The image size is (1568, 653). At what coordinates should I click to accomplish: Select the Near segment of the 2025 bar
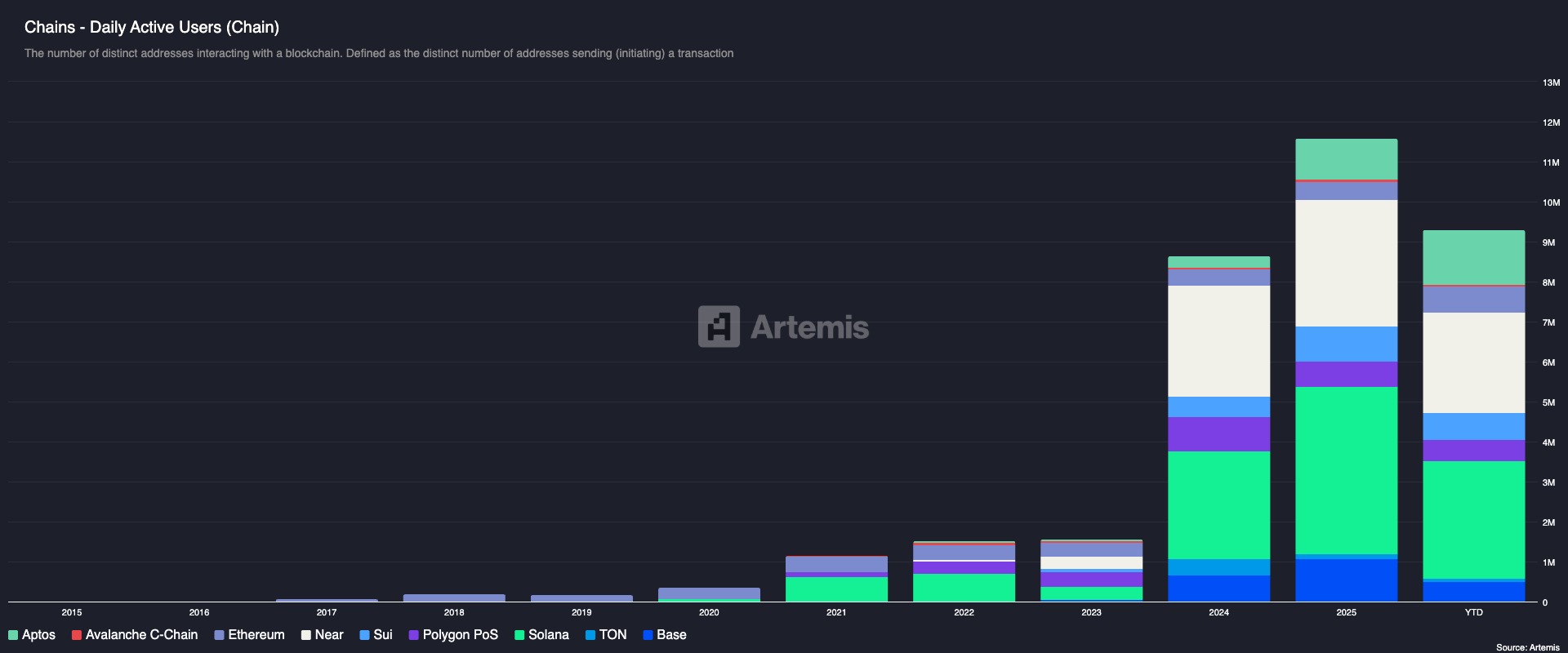1347,264
